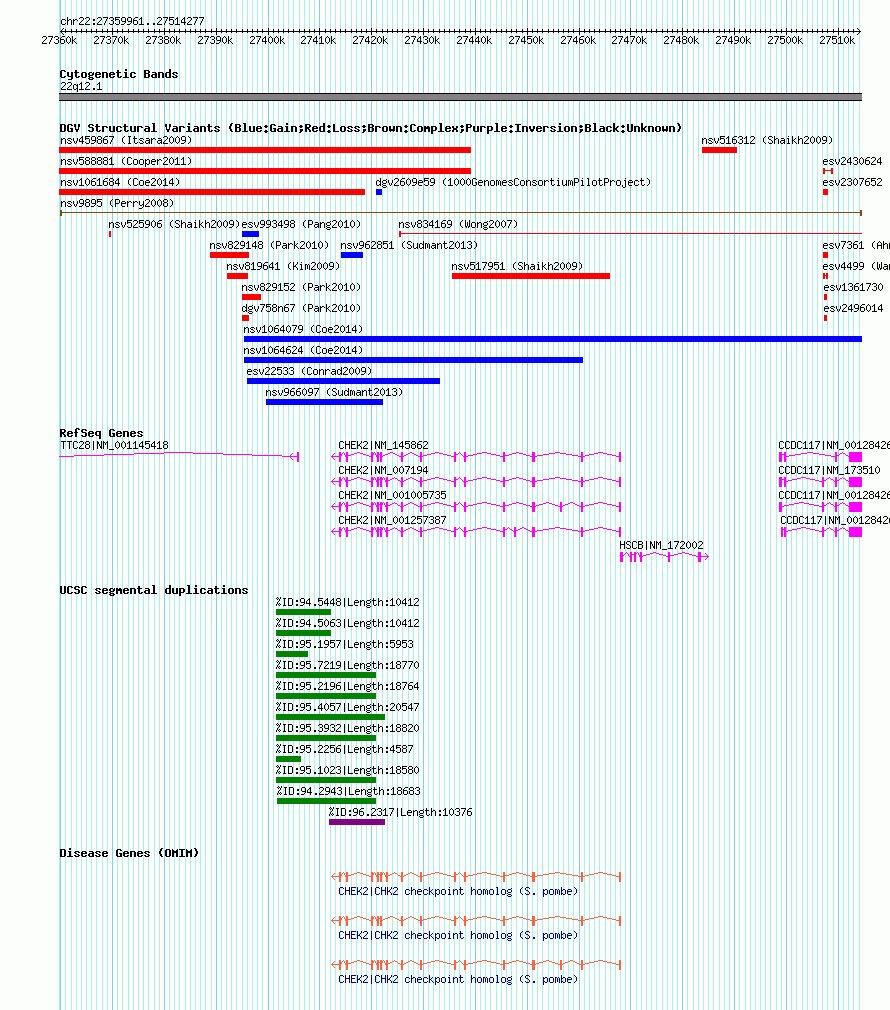Select dgv758n67 (Park2010) label

(301, 309)
